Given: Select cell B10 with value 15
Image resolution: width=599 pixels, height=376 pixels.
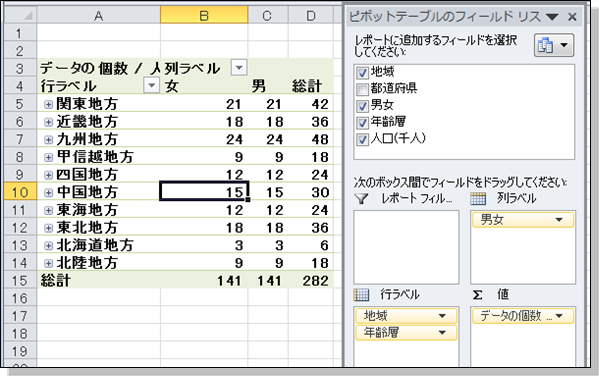Looking at the screenshot, I should pos(204,191).
